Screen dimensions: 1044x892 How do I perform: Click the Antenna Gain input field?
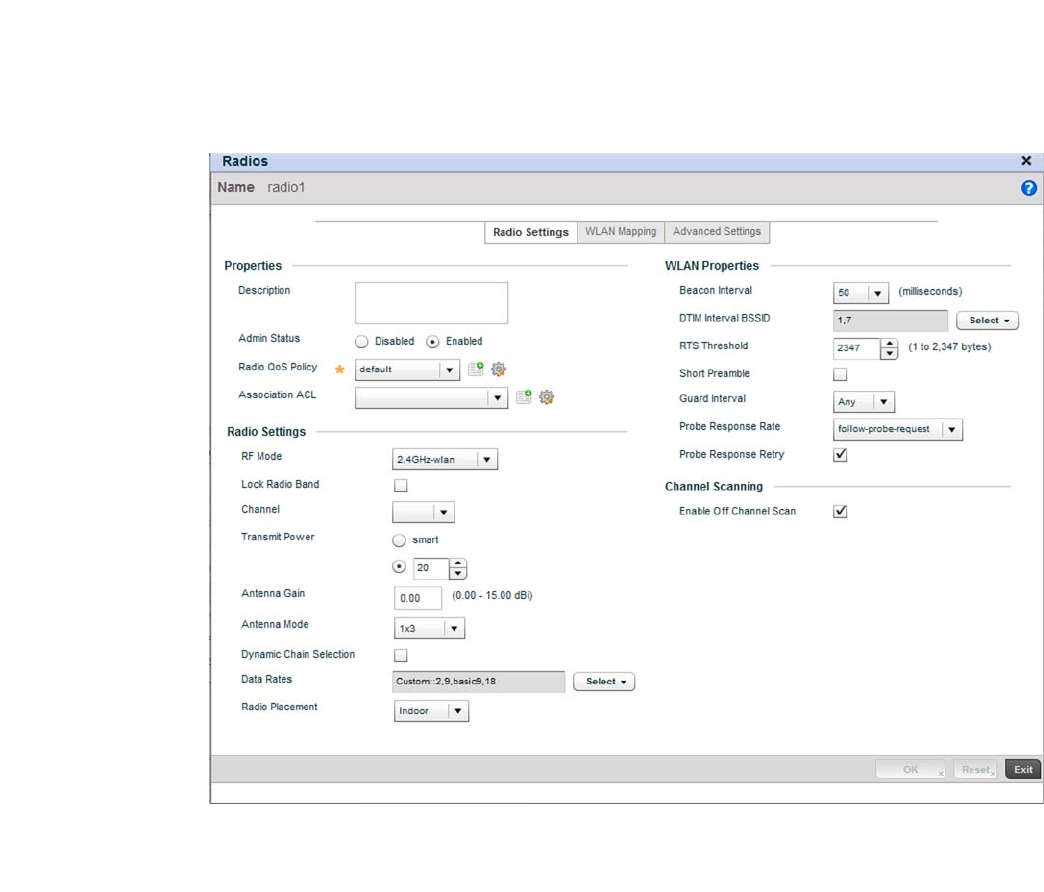click(x=418, y=598)
